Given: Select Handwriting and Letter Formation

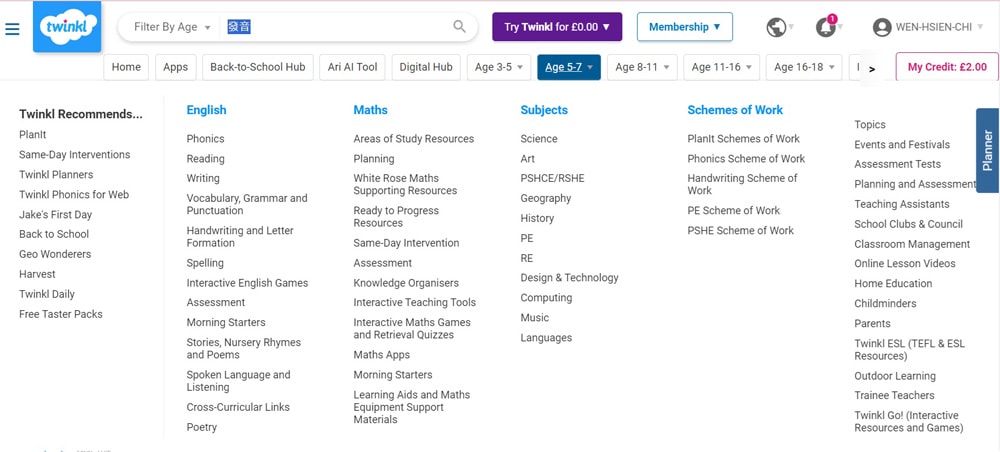Looking at the screenshot, I should tap(240, 237).
